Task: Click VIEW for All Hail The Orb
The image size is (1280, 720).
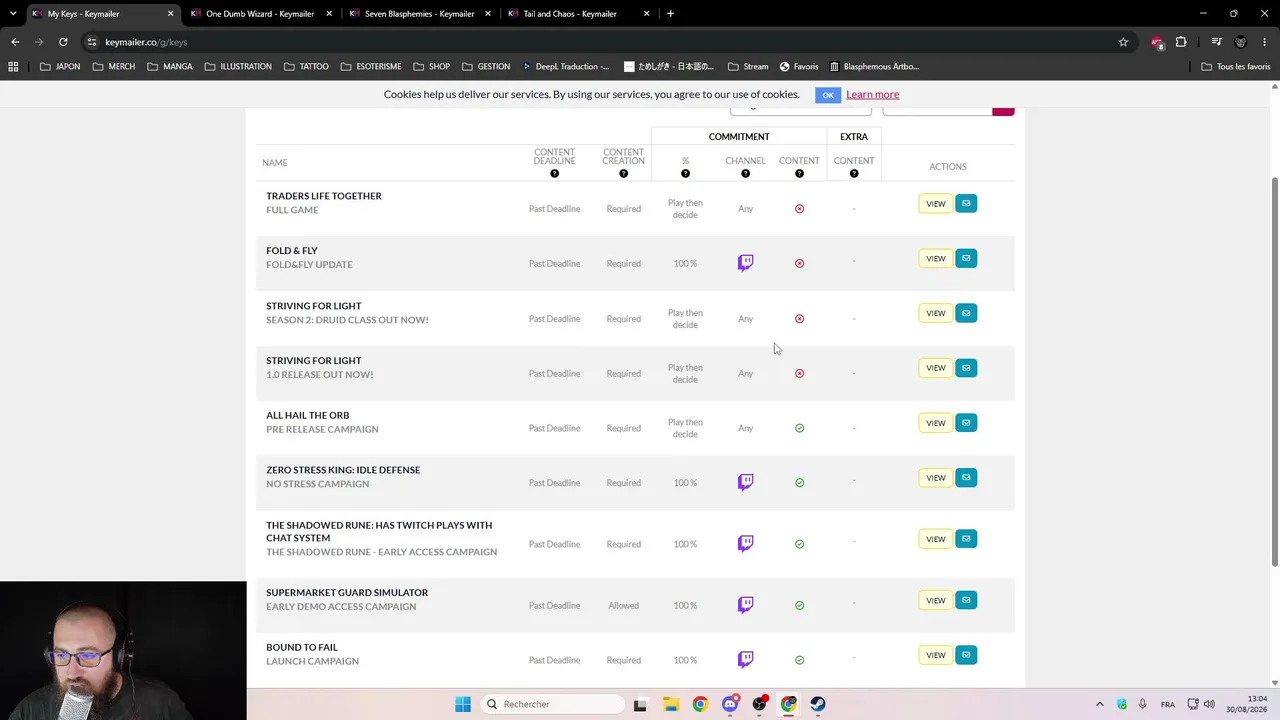Action: tap(935, 423)
